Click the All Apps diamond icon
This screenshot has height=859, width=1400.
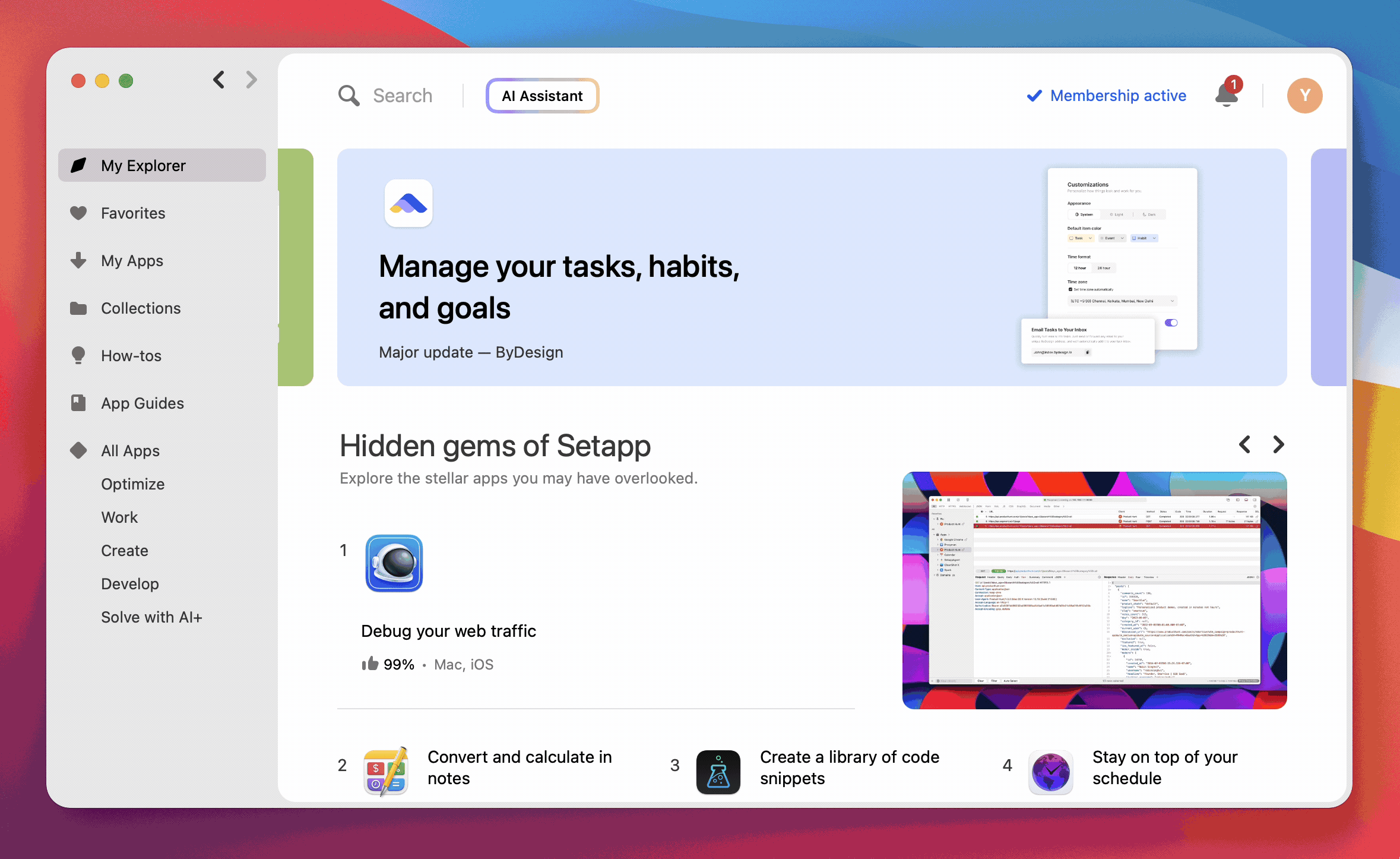(78, 450)
